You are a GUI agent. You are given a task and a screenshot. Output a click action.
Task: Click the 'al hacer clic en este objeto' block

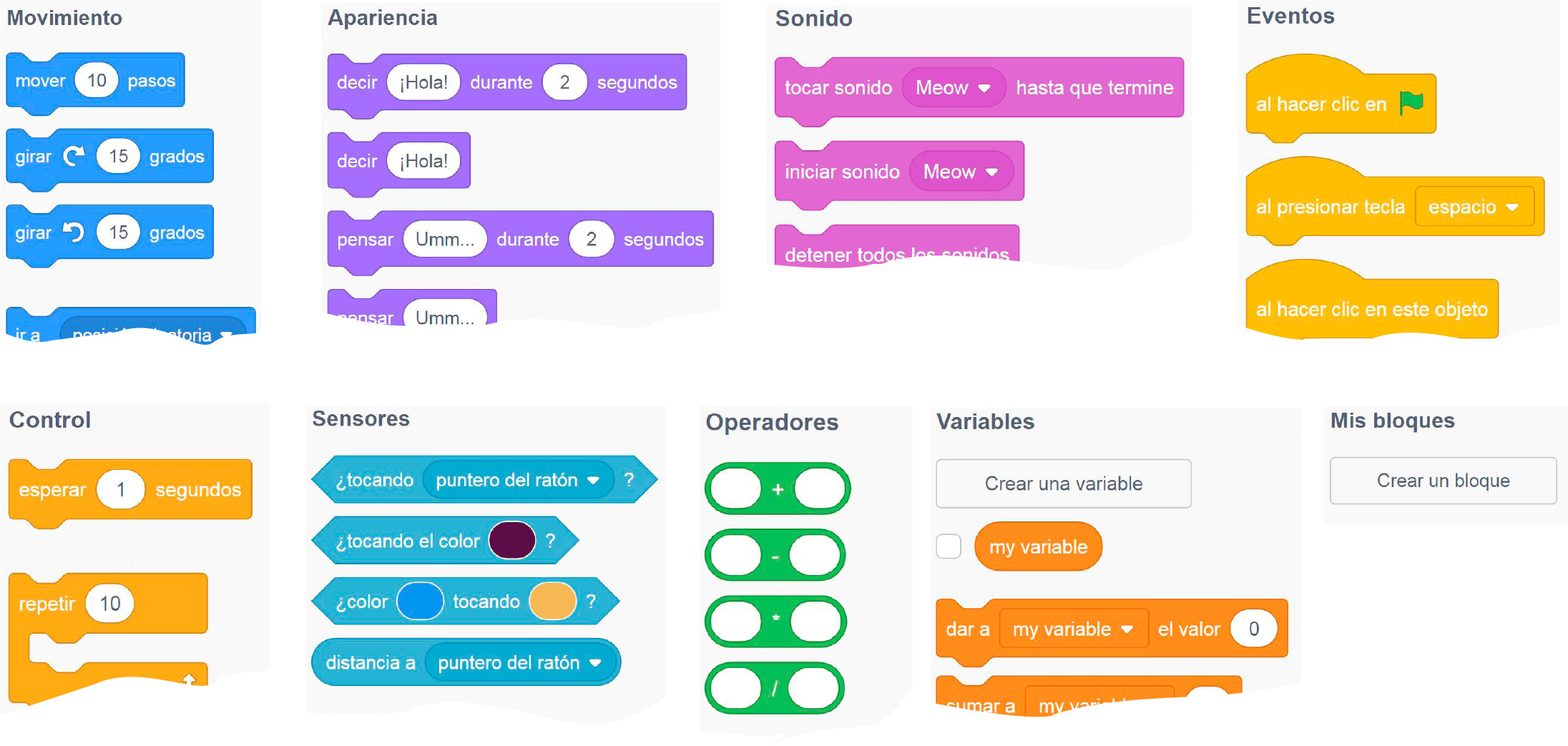click(1371, 309)
